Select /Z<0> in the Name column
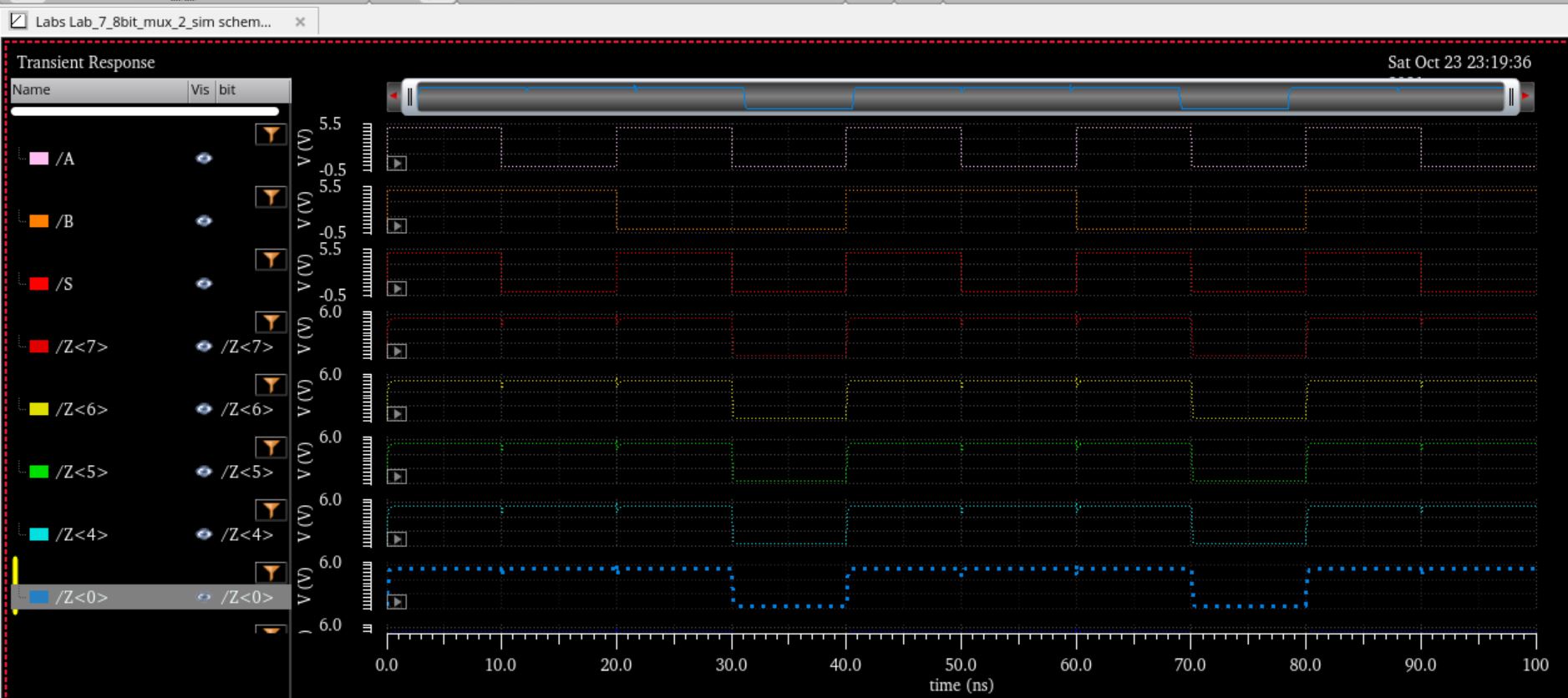This screenshot has height=698, width=1568. click(82, 597)
